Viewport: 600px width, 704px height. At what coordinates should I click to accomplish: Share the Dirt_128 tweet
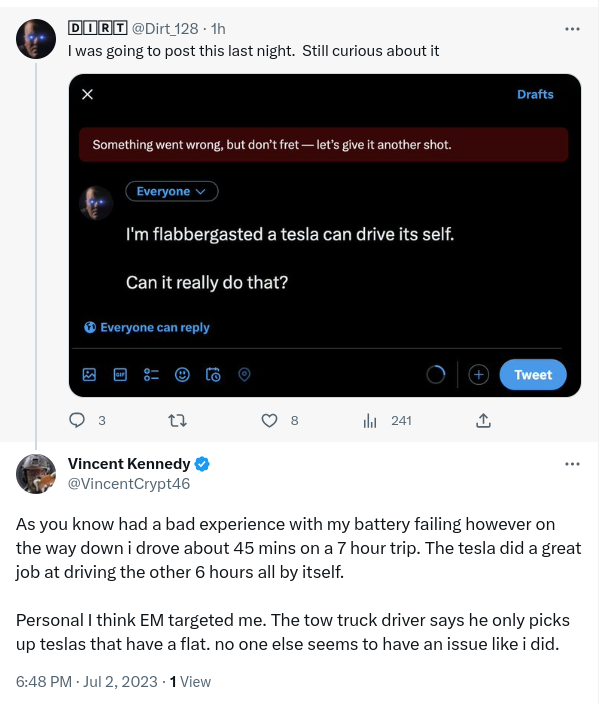point(483,421)
